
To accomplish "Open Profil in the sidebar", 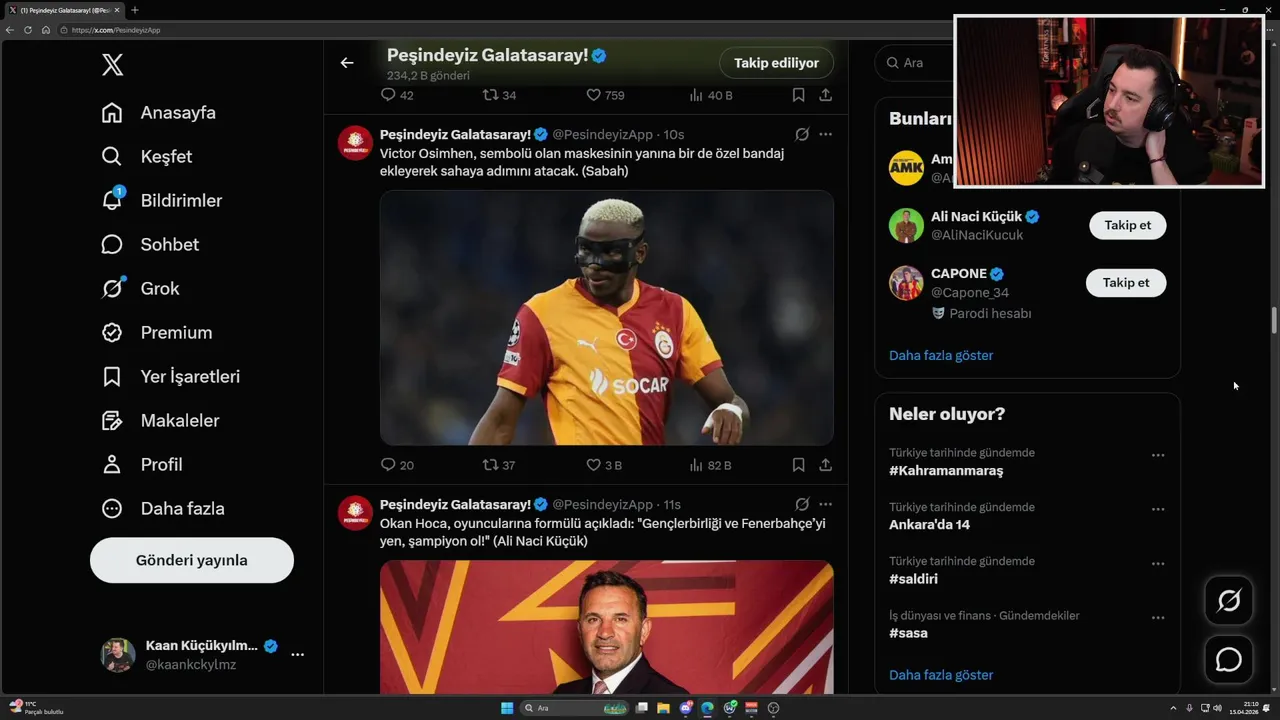I will (141, 465).
